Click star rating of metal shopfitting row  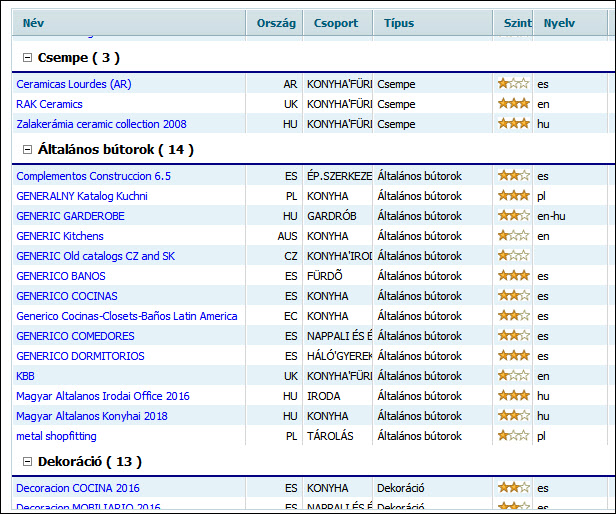click(x=513, y=436)
